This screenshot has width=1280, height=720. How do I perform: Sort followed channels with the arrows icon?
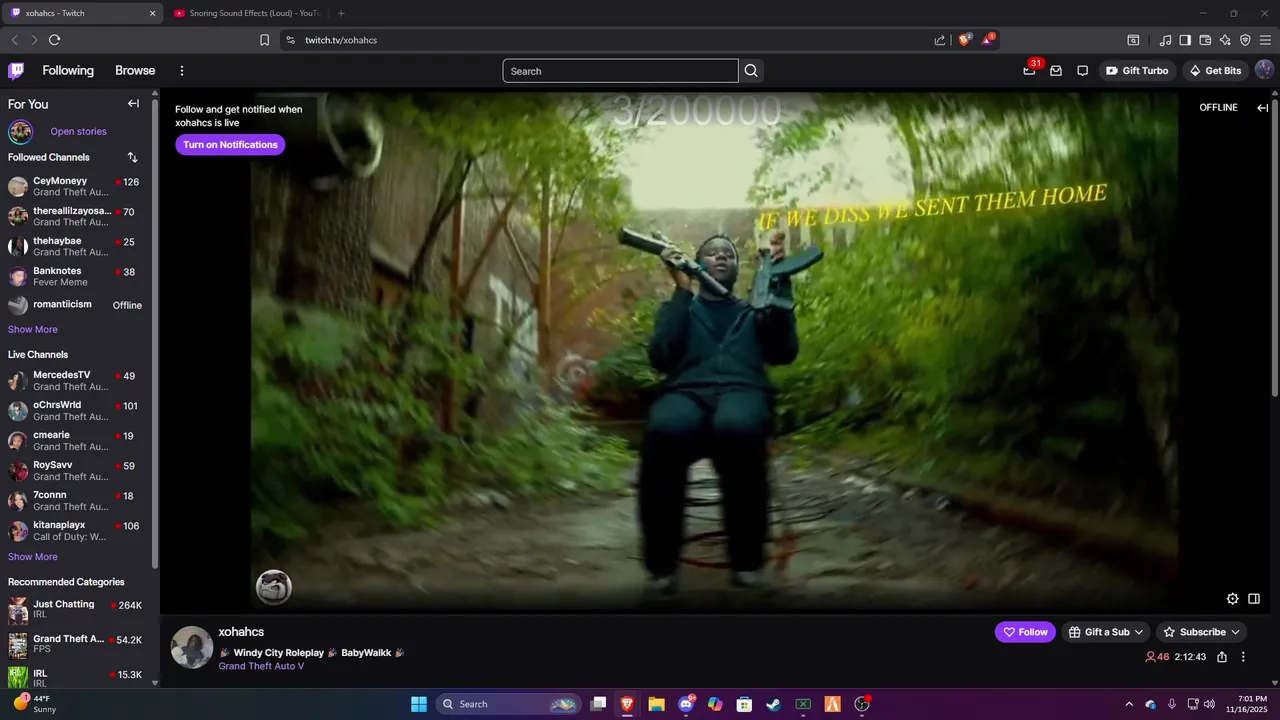click(x=132, y=157)
